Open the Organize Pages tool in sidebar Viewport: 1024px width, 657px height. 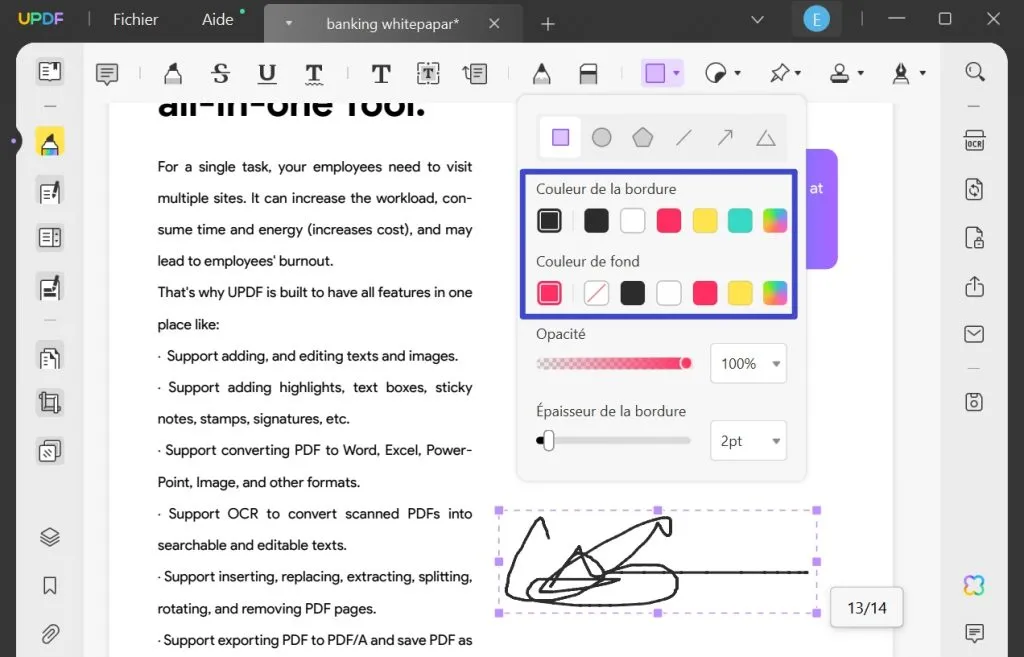[50, 358]
